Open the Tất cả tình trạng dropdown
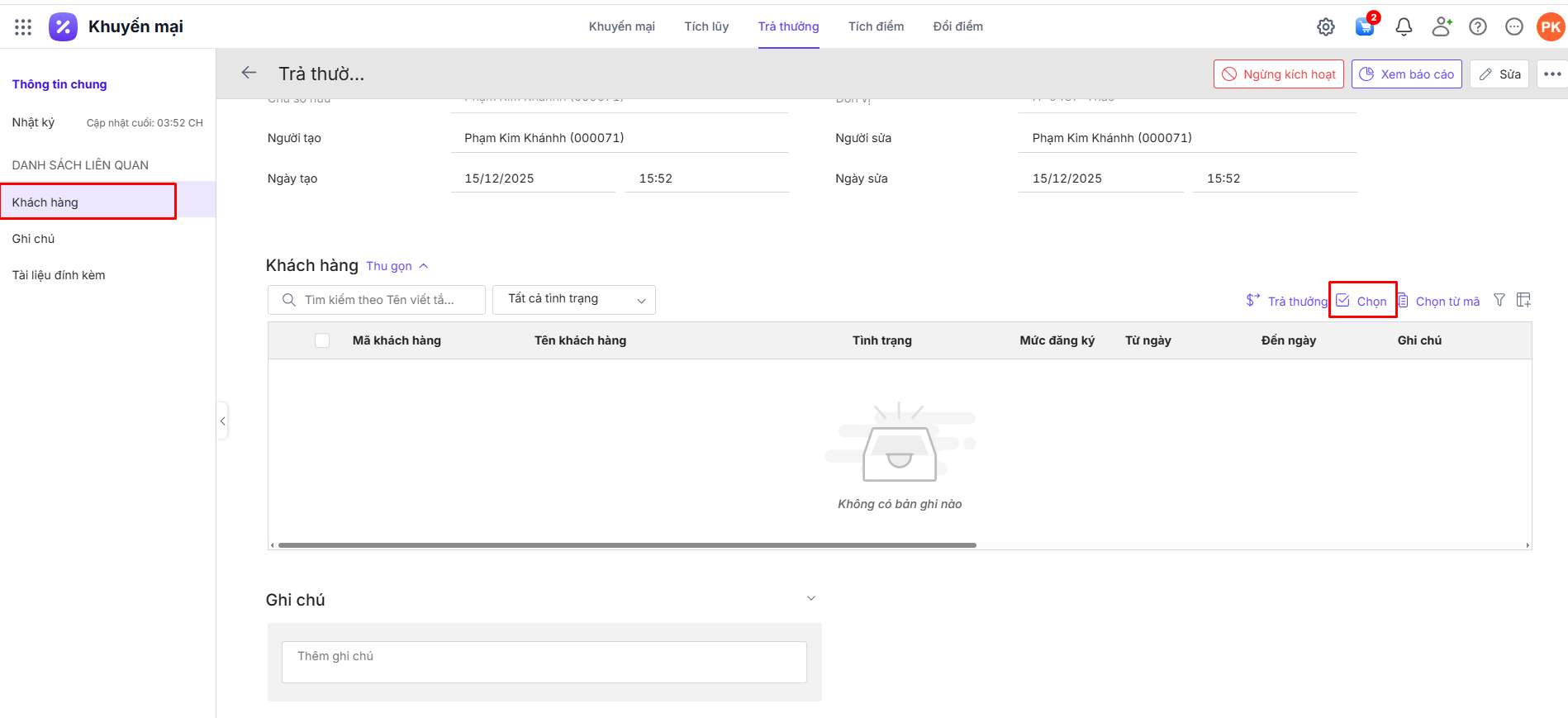 [573, 300]
